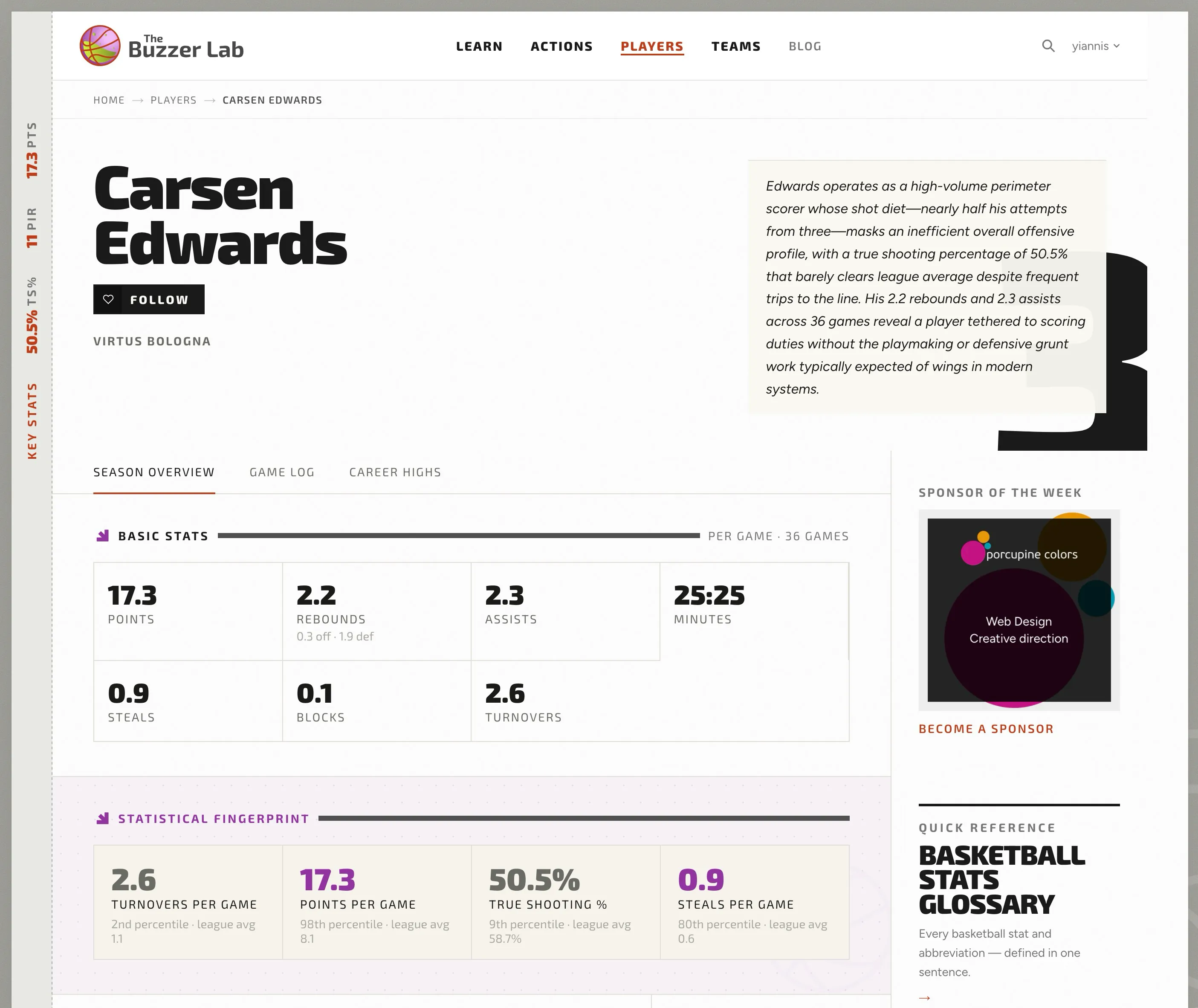
Task: Open search with the magnifier icon
Action: tap(1048, 46)
